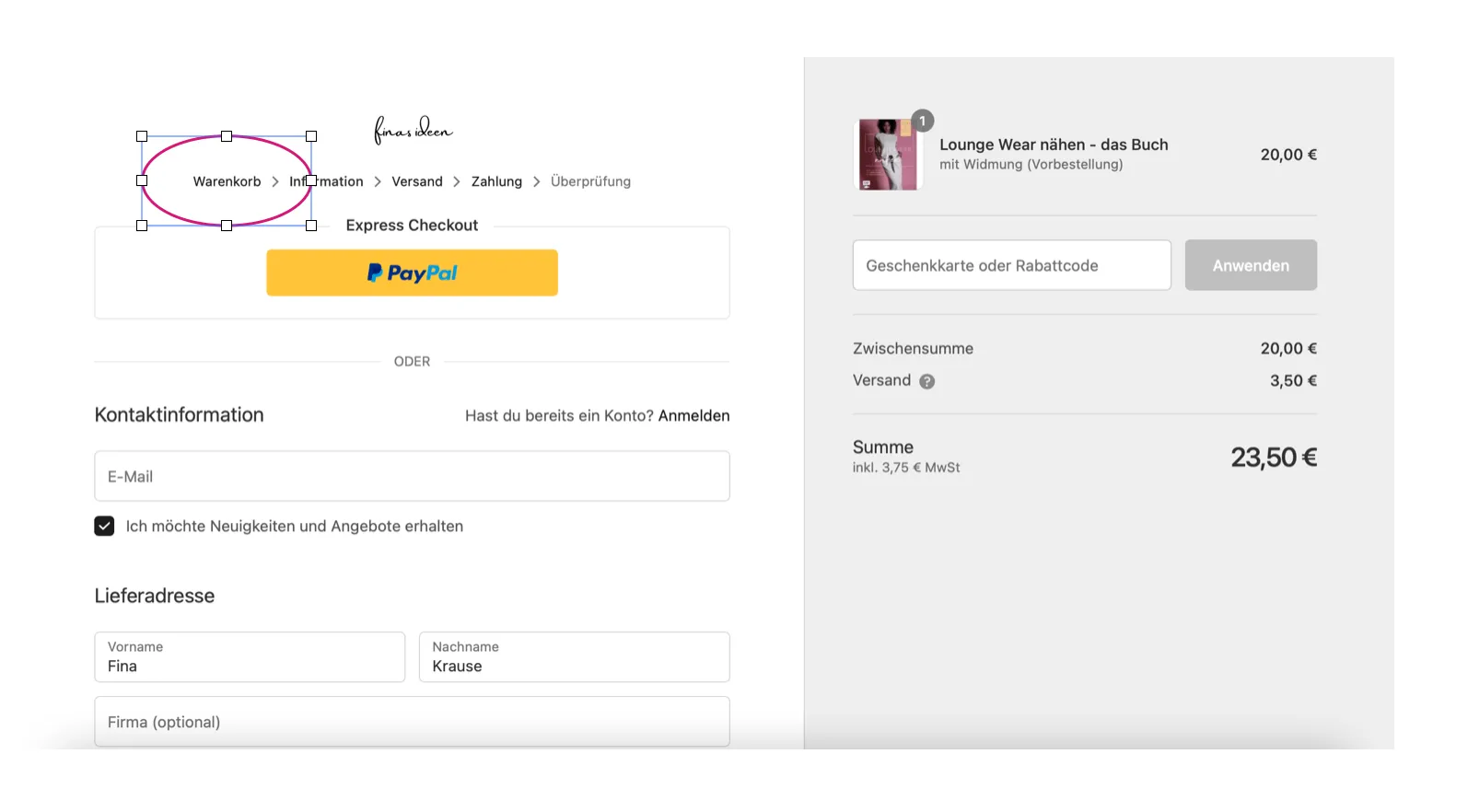Select the Versand breadcrumb step
Viewport: 1468px width, 812px height.
click(417, 181)
